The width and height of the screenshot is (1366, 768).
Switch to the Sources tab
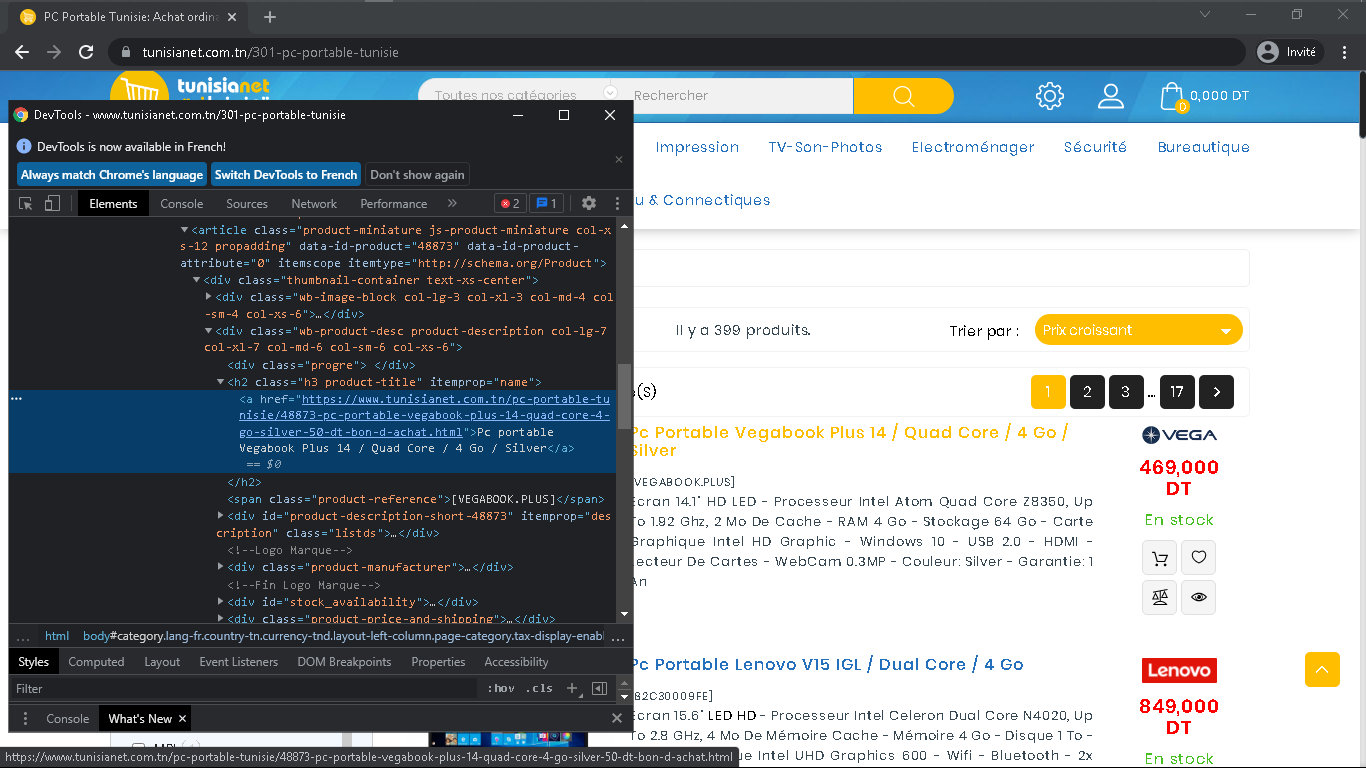[247, 203]
